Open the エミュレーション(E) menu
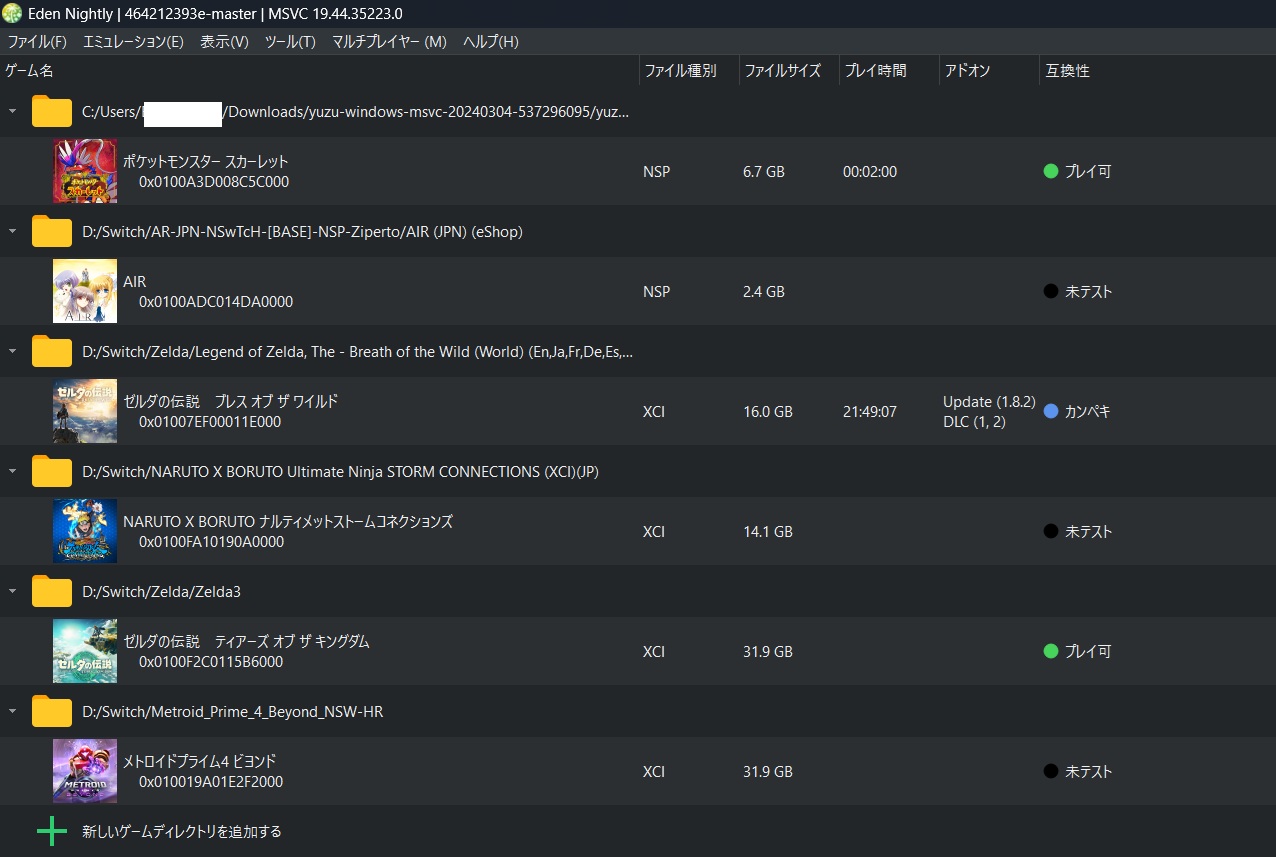This screenshot has width=1276, height=857. click(x=133, y=42)
